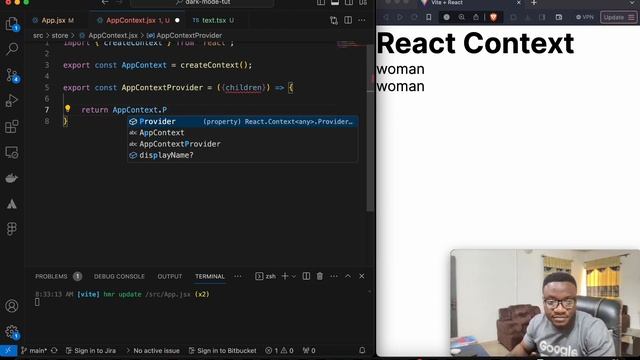
Task: Switch to text.tsx tab
Action: pos(214,20)
